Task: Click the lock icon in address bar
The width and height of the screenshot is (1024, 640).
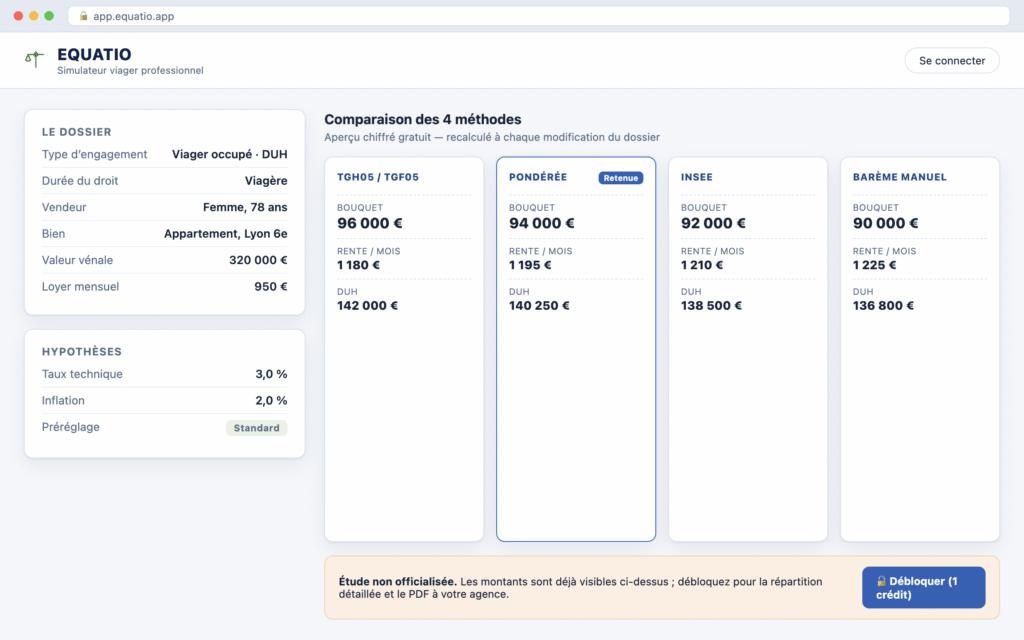Action: pos(84,16)
